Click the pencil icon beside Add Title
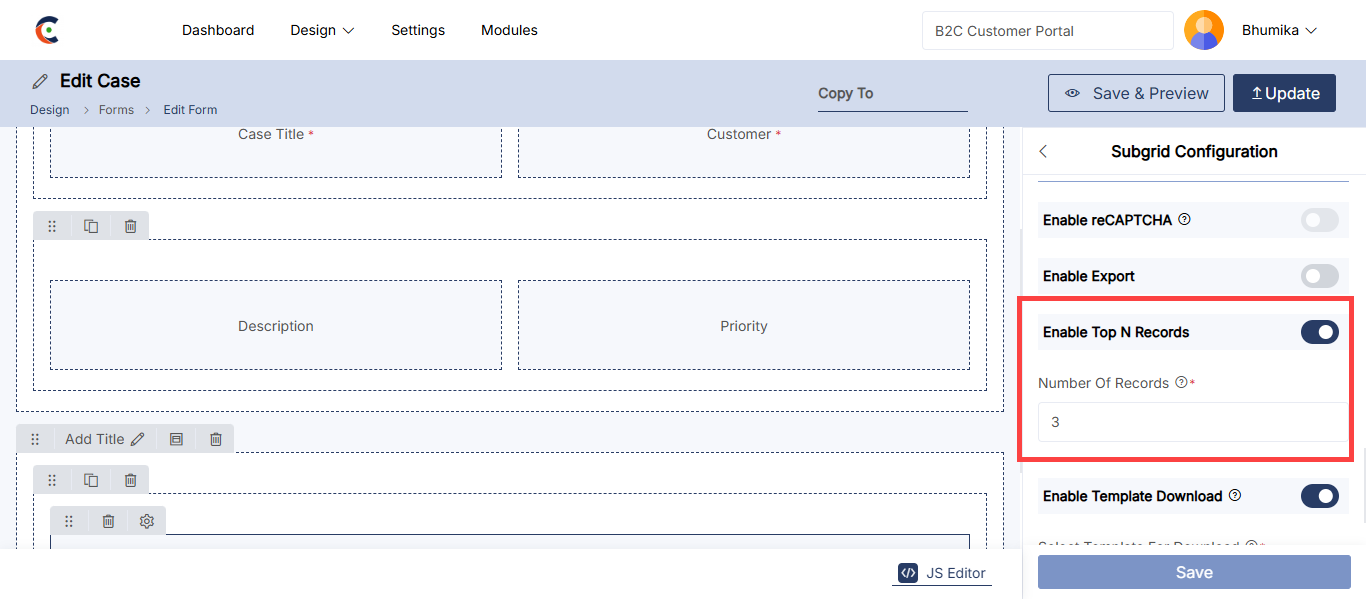Image resolution: width=1366 pixels, height=599 pixels. 138,439
